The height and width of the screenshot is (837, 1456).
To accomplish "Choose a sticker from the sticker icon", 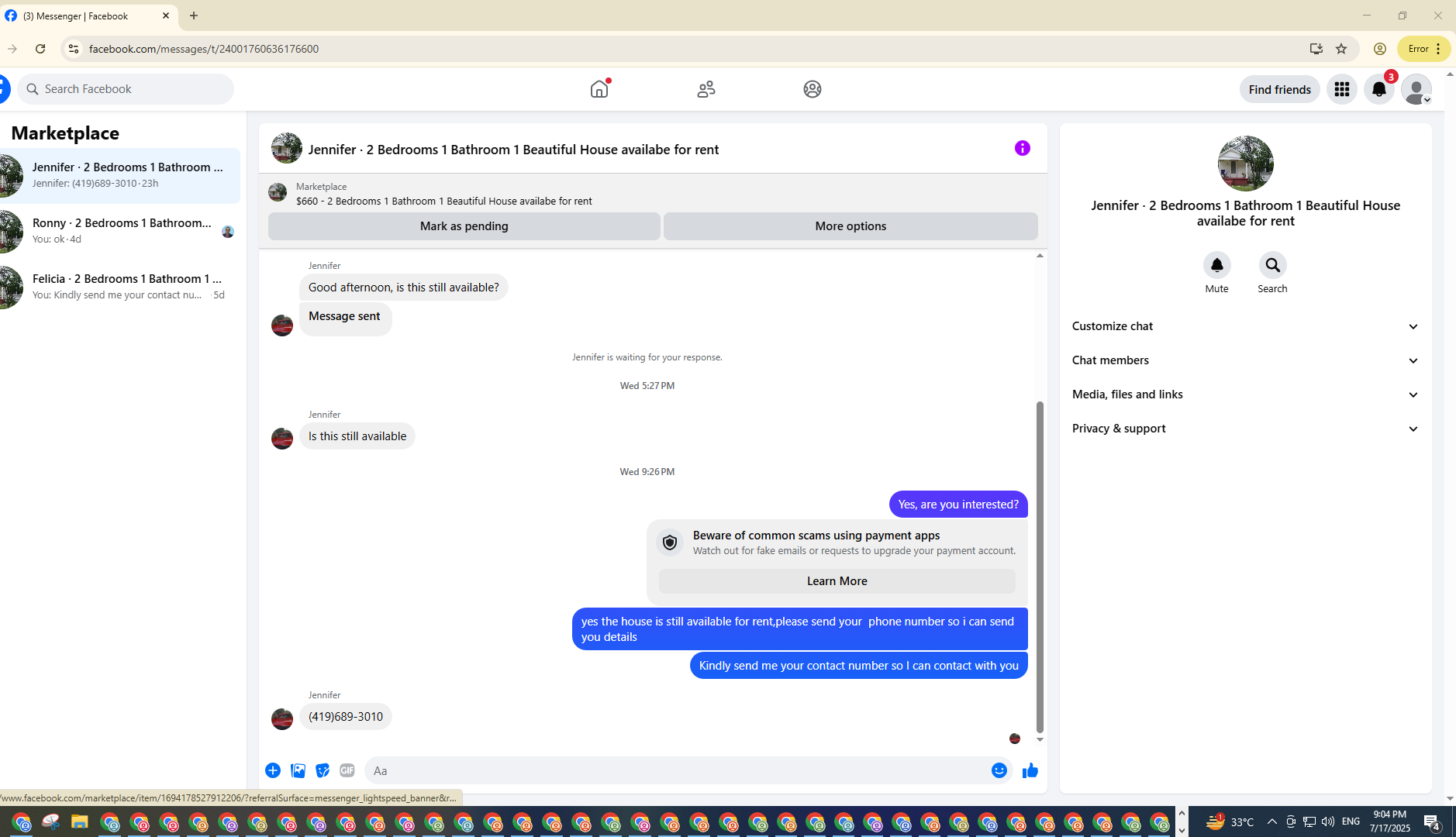I will pos(323,770).
